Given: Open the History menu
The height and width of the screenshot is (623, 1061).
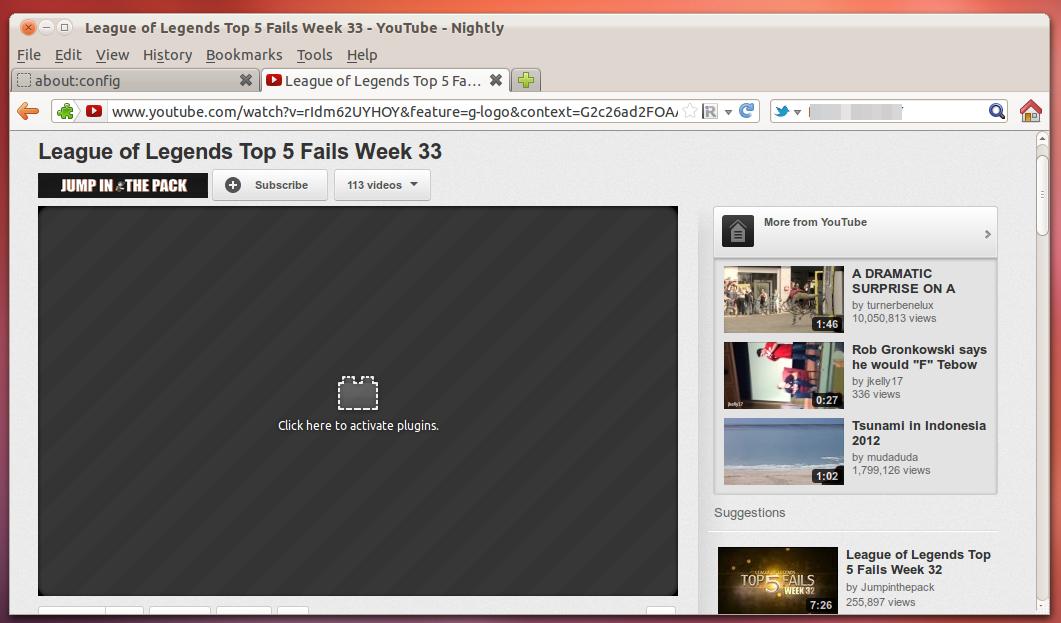Looking at the screenshot, I should (167, 55).
